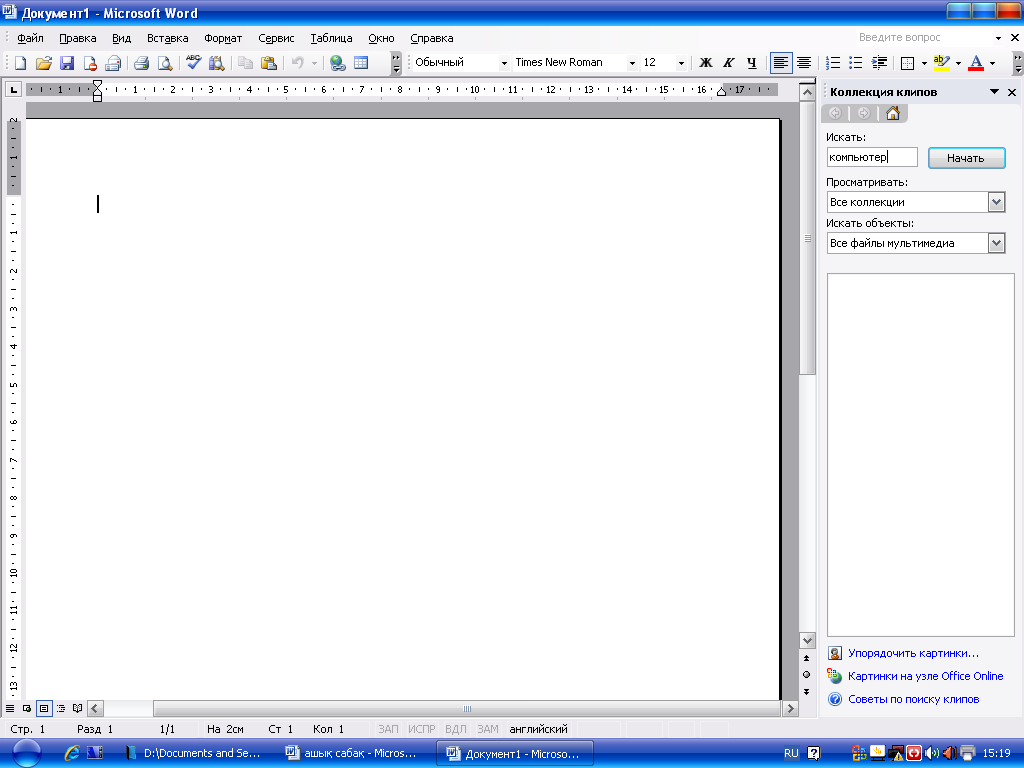The image size is (1024, 768).
Task: Open Советы по поиску клипов link
Action: (914, 699)
